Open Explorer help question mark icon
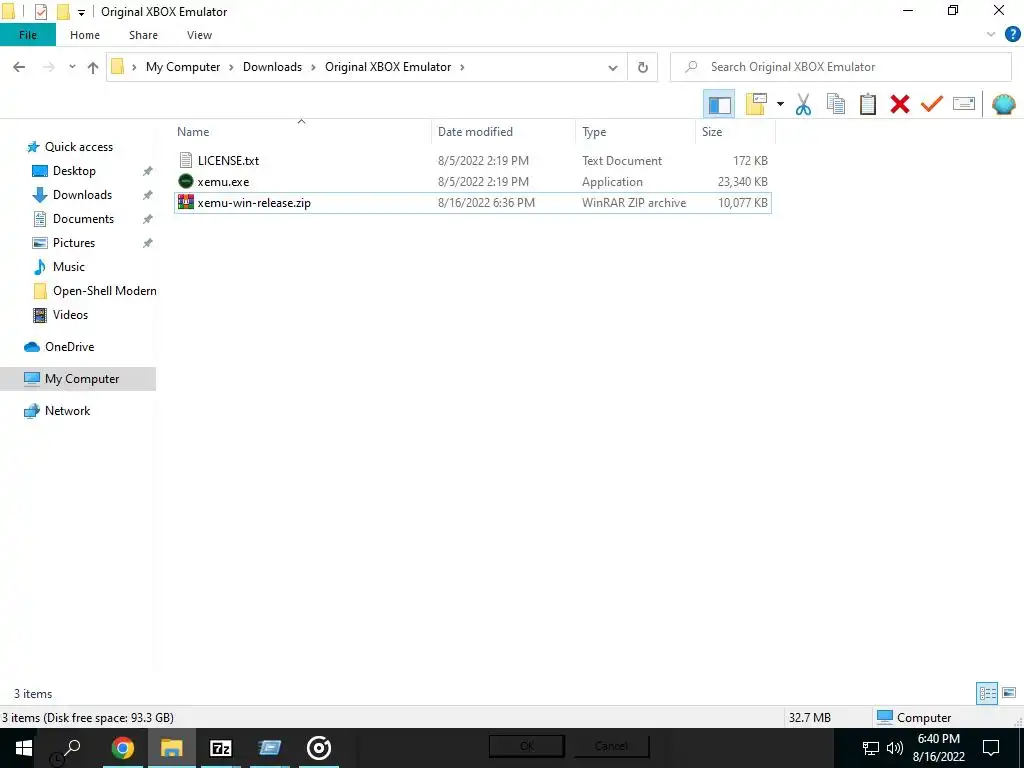 (1012, 35)
